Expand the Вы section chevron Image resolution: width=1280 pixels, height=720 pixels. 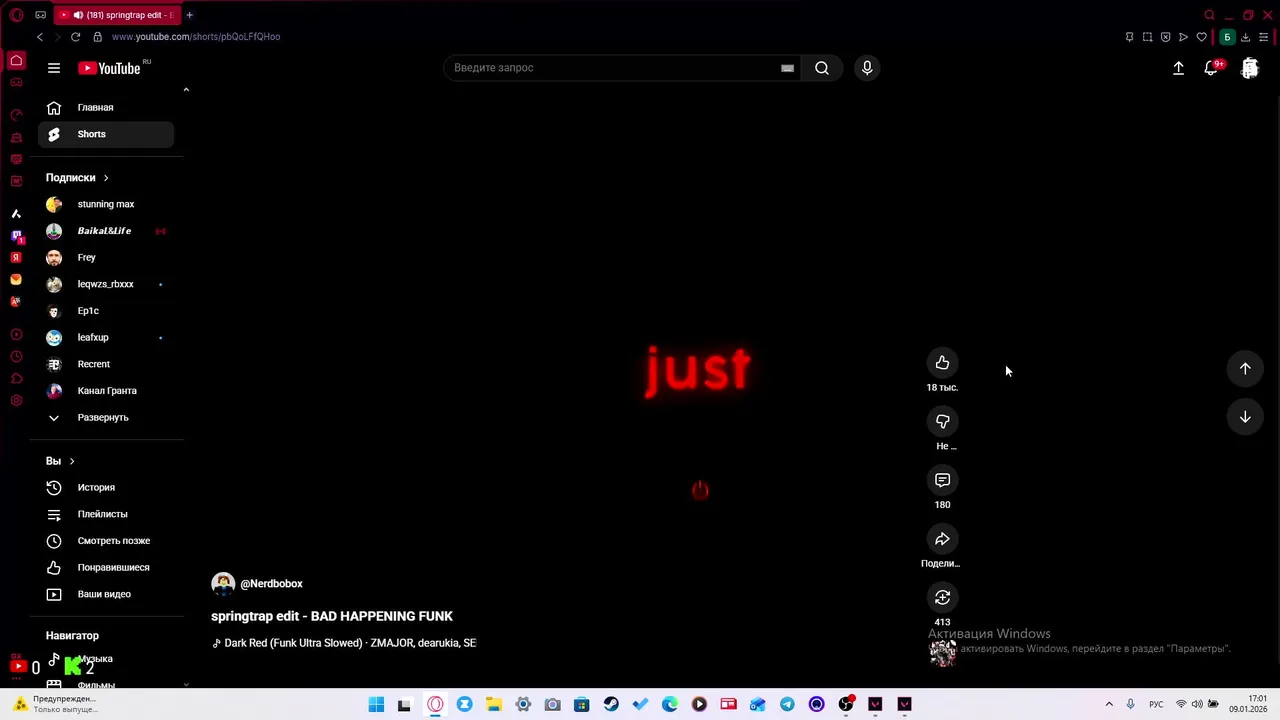[x=72, y=461]
